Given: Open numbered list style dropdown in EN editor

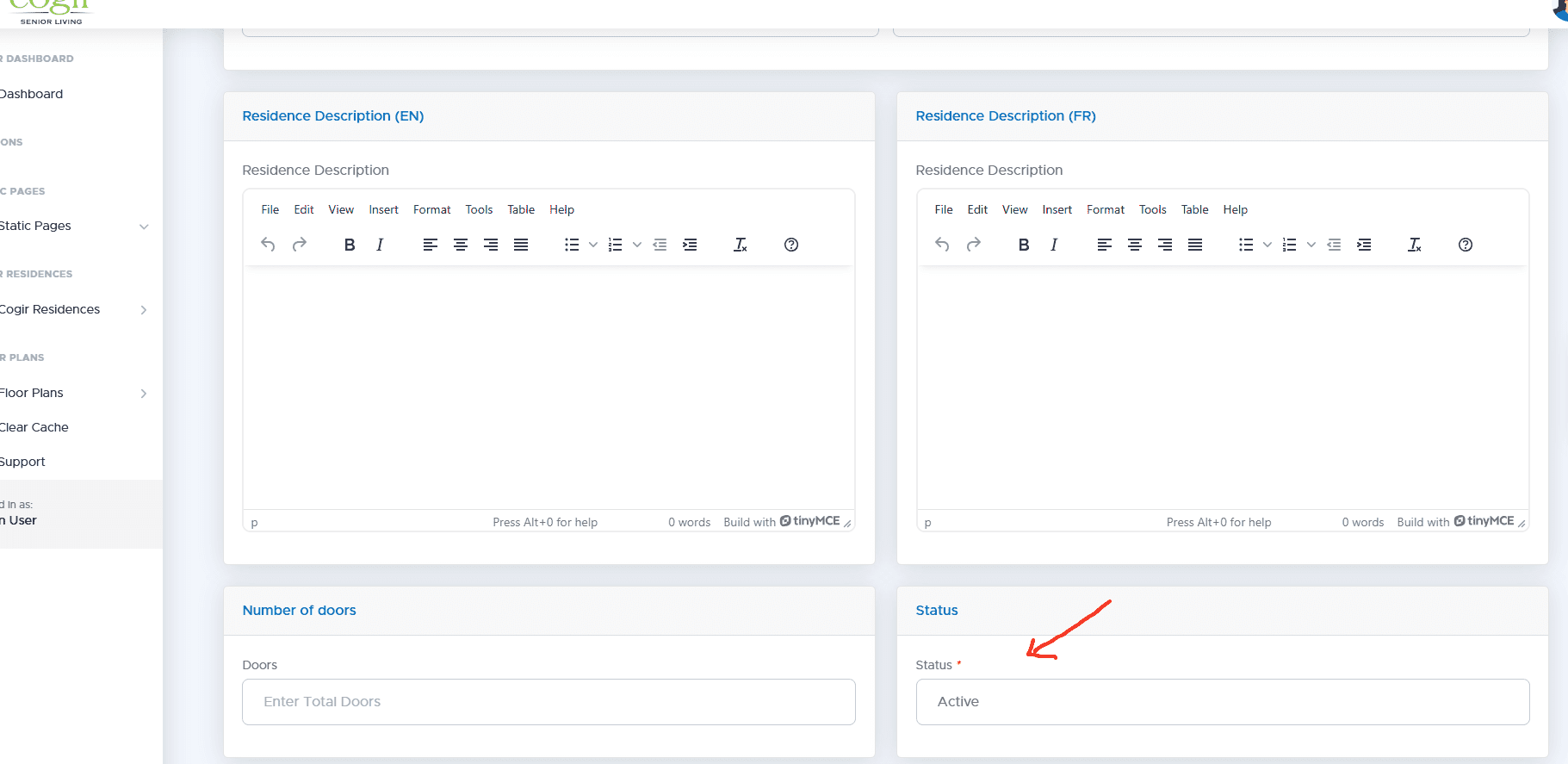Looking at the screenshot, I should point(637,245).
